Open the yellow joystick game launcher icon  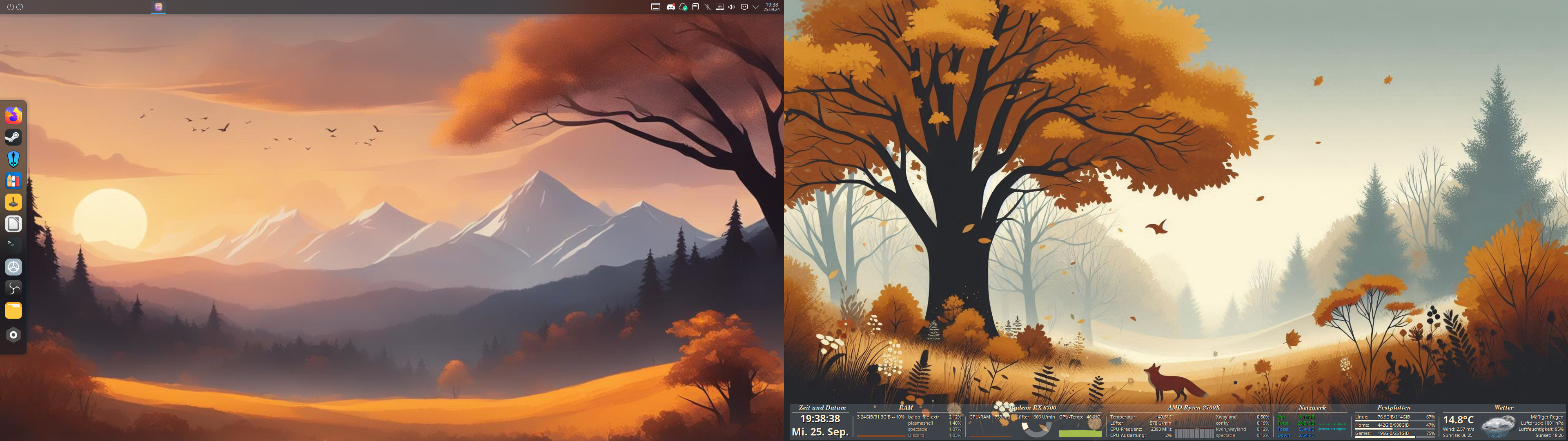13,202
